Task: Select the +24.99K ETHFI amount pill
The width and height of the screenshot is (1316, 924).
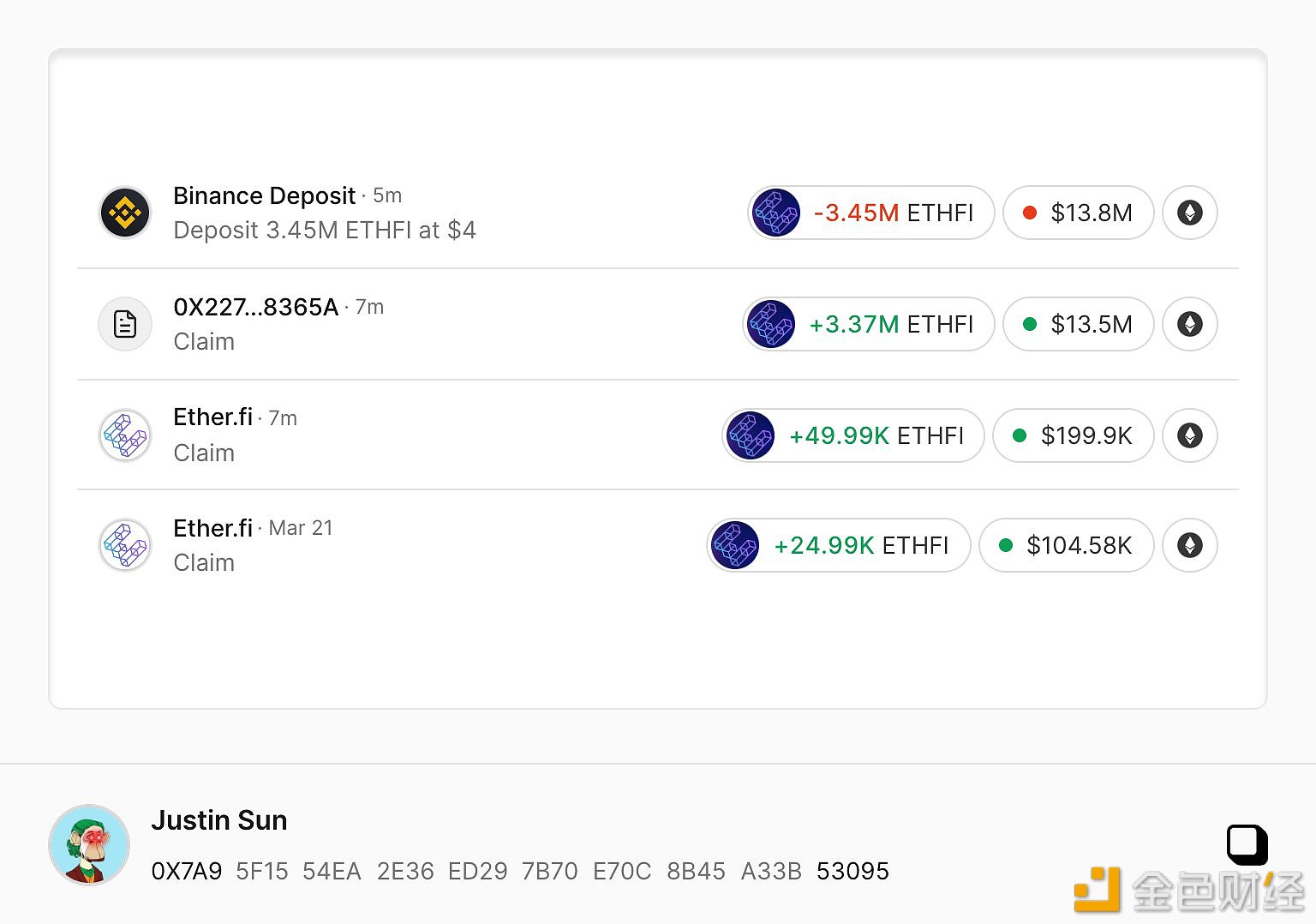Action: [x=839, y=545]
